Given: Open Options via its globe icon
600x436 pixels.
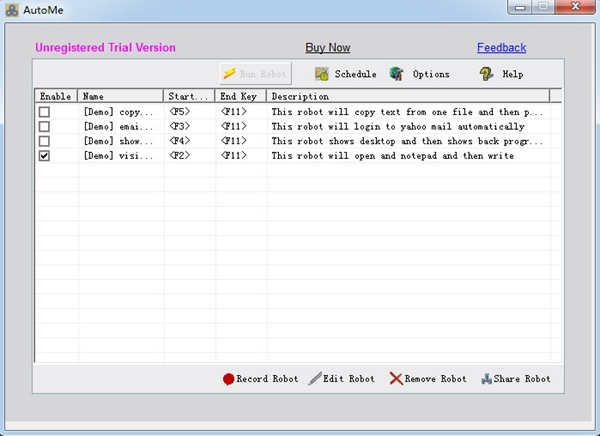Looking at the screenshot, I should (396, 74).
